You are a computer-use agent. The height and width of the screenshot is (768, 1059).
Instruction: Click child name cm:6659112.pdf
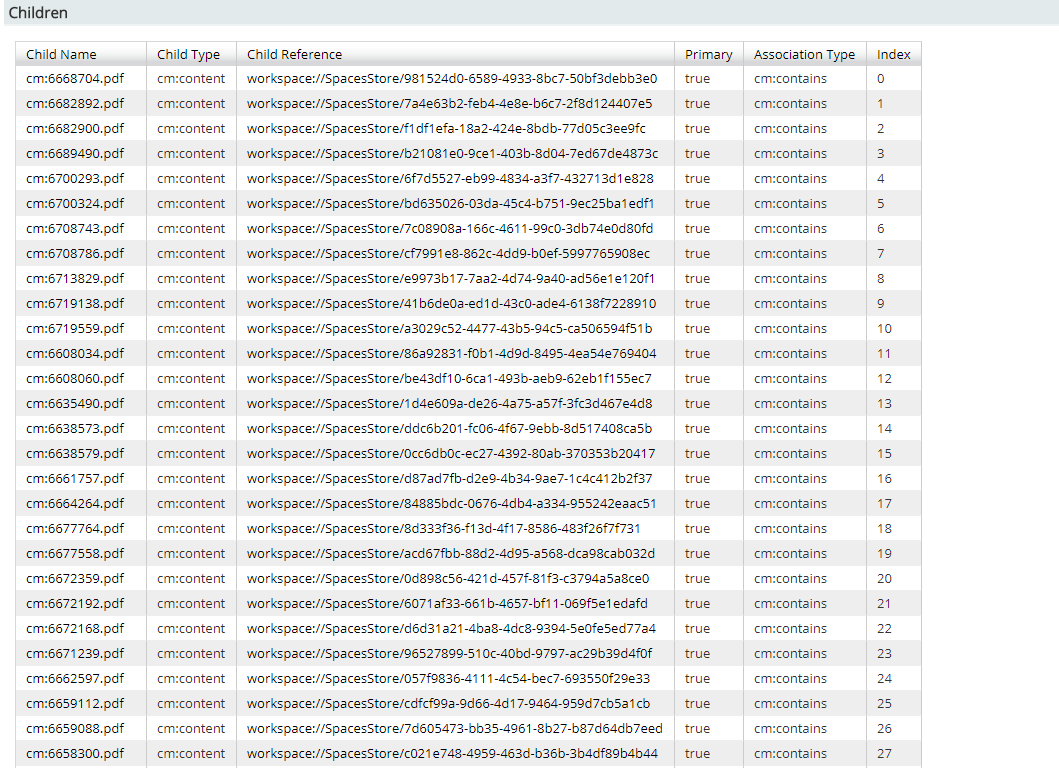(x=75, y=703)
